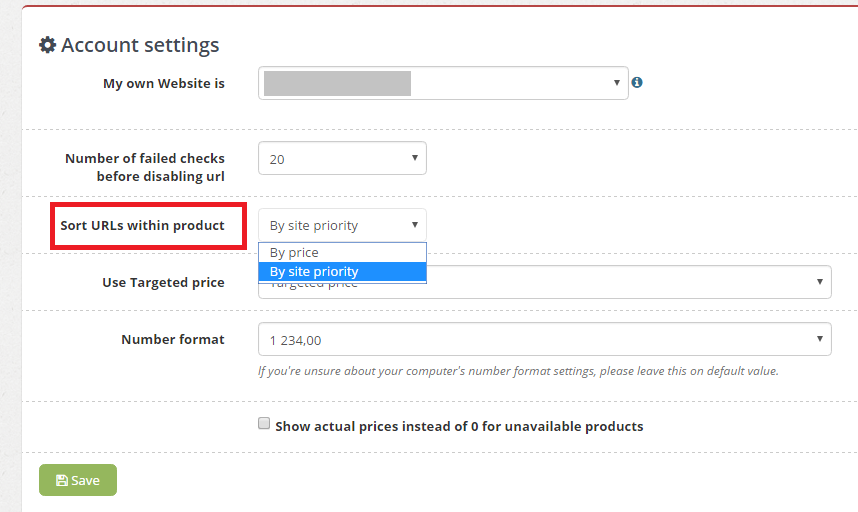
Task: Open the My own Website dropdown
Action: (x=443, y=83)
